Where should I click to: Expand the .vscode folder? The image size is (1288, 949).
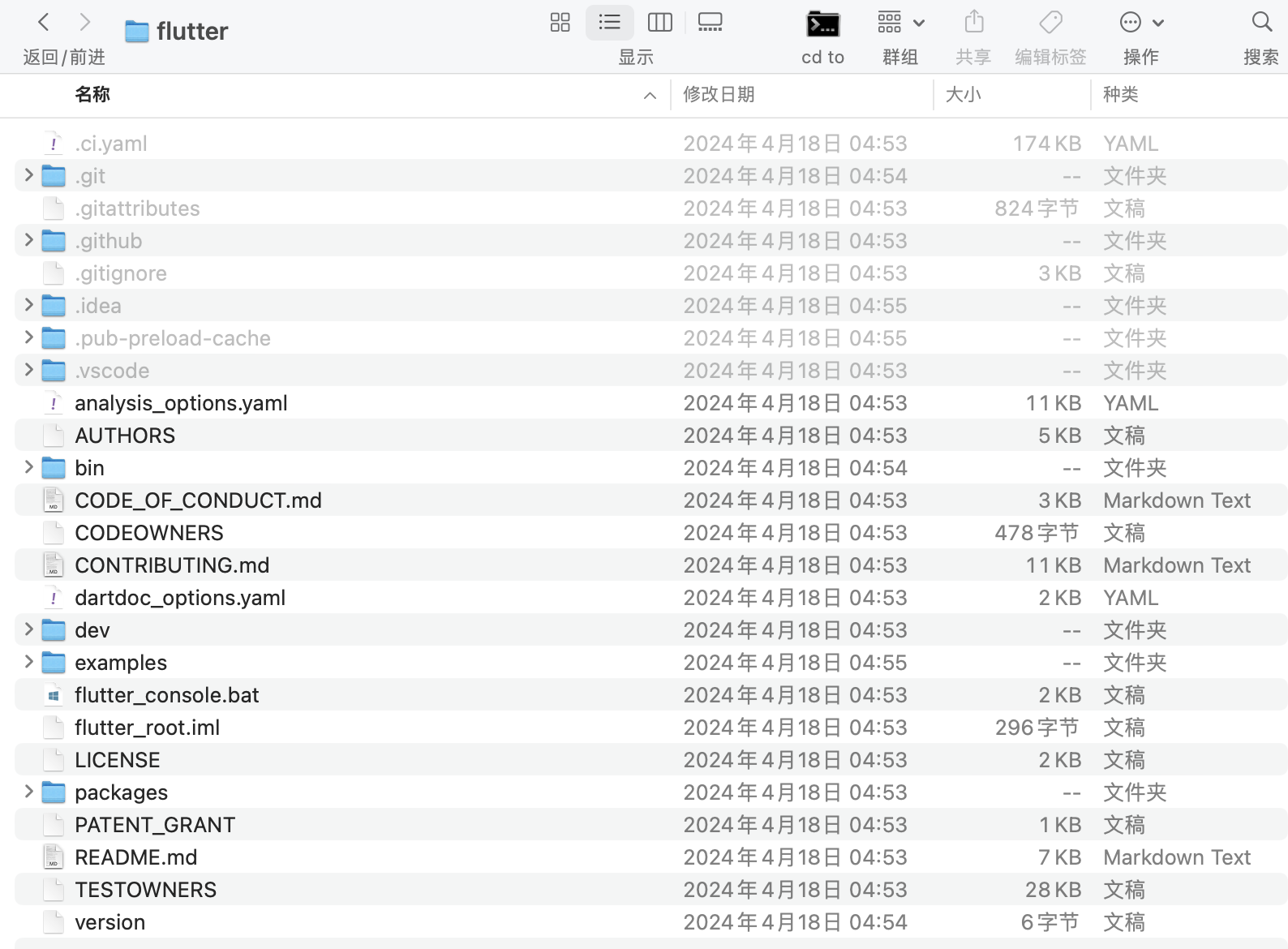29,370
